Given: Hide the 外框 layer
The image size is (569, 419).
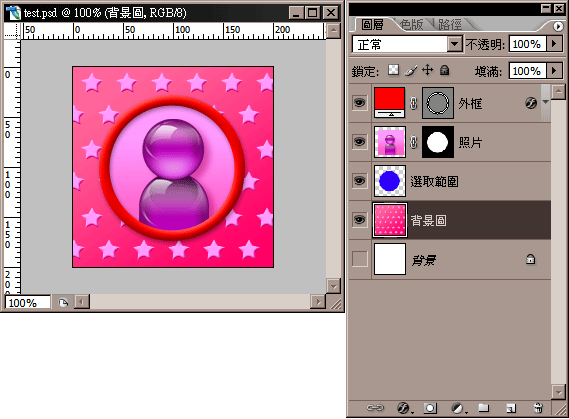Looking at the screenshot, I should pos(360,103).
